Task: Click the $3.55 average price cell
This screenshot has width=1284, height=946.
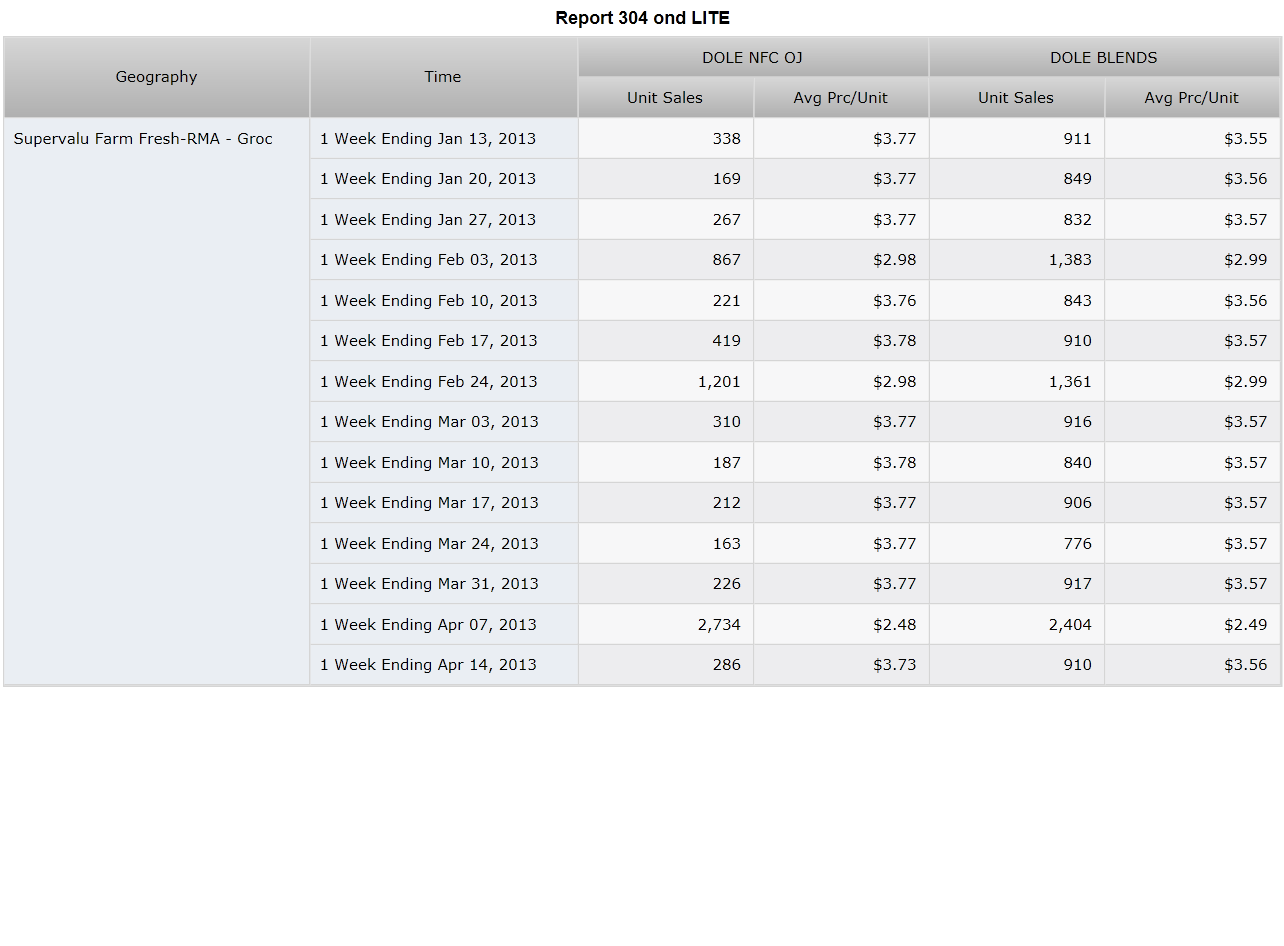Action: coord(1192,139)
